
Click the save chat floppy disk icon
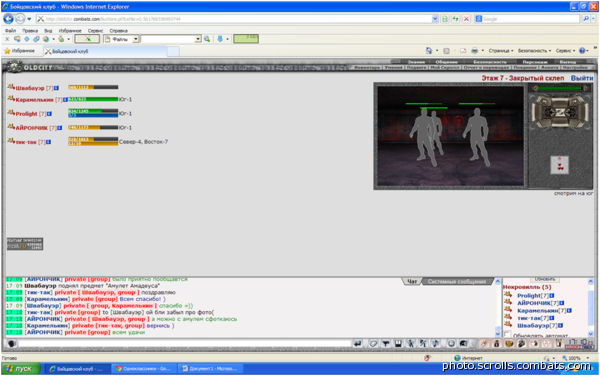pos(398,343)
